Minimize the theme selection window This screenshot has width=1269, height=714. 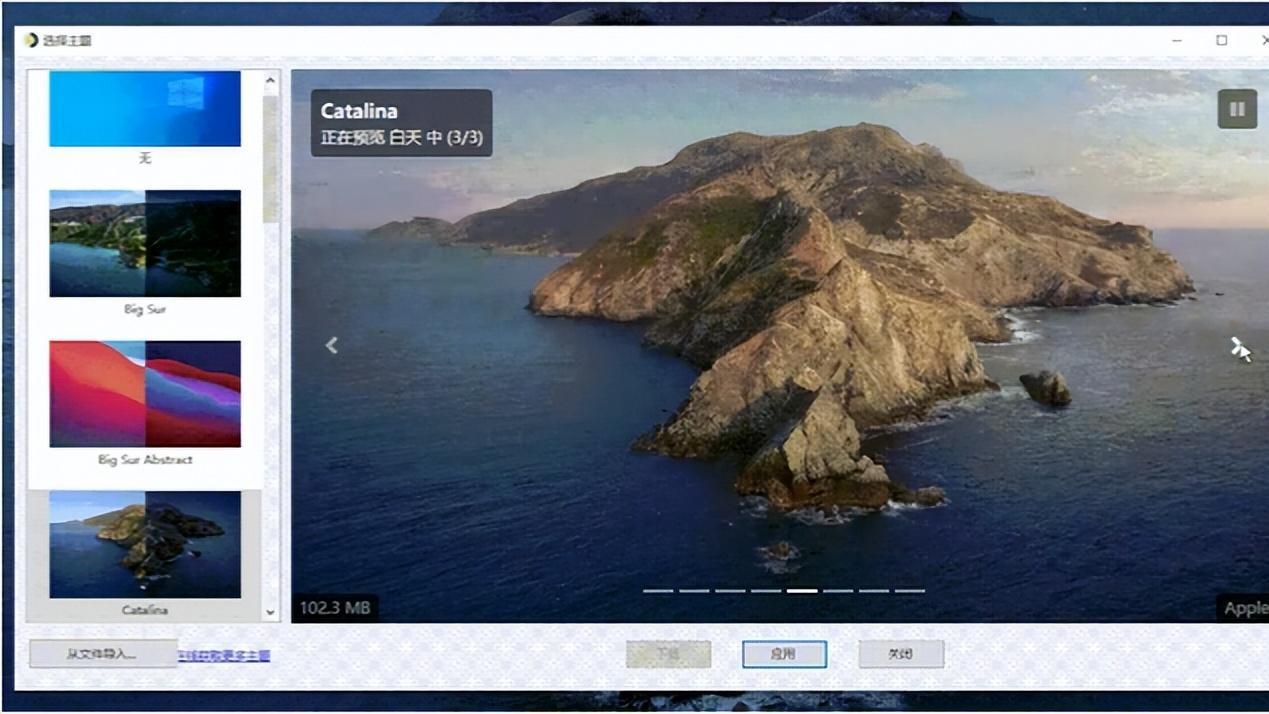click(1177, 40)
